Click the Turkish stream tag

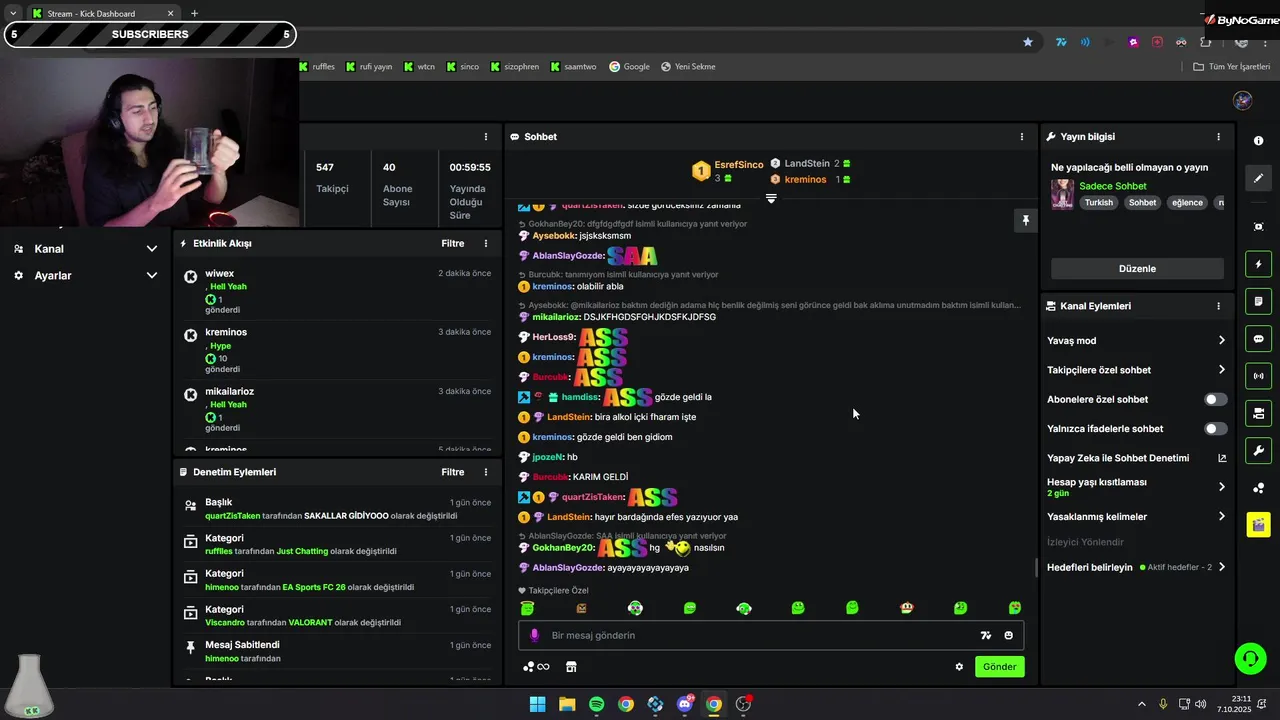[1098, 203]
